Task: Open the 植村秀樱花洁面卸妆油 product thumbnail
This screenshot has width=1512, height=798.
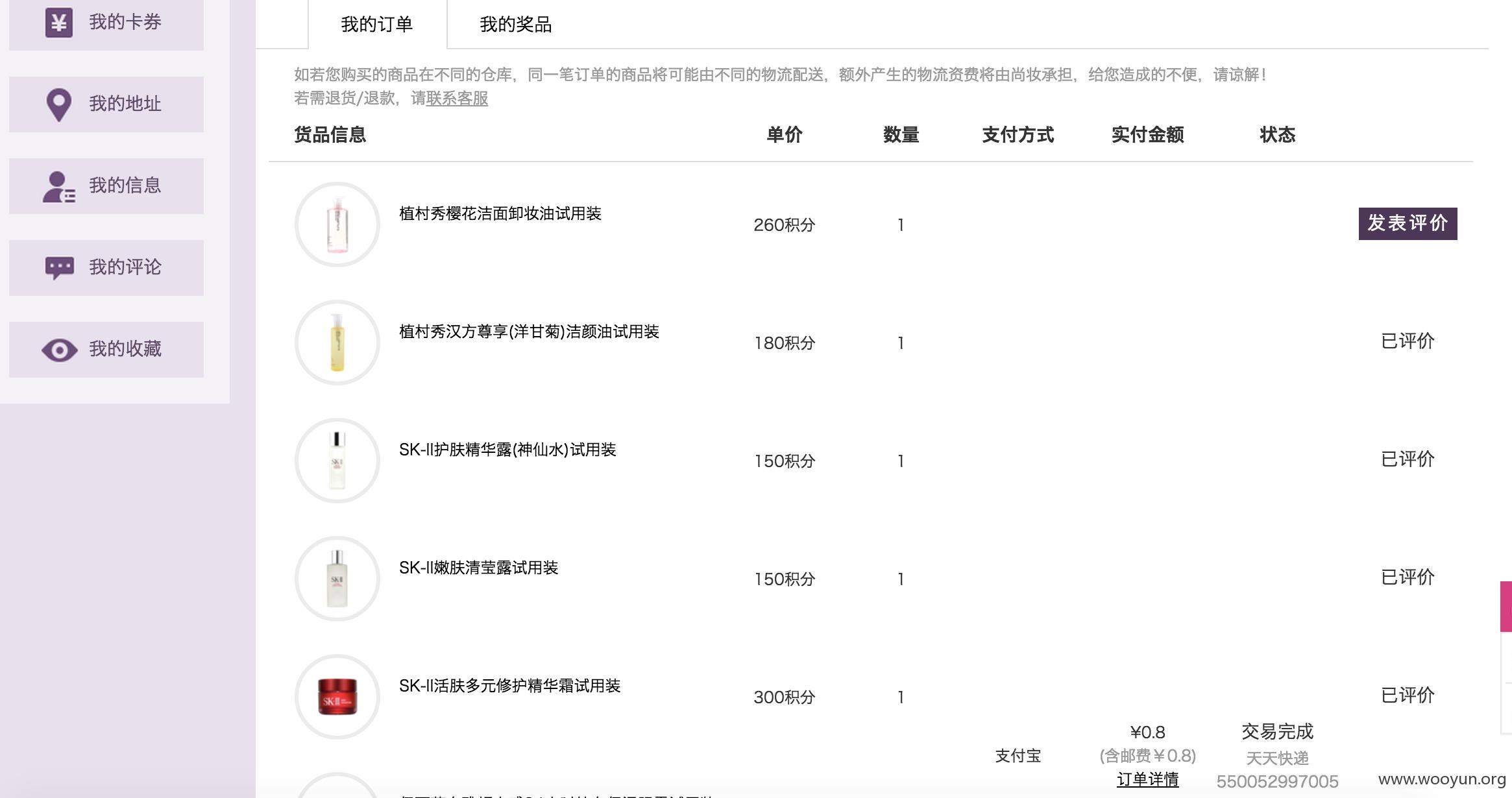Action: 337,224
